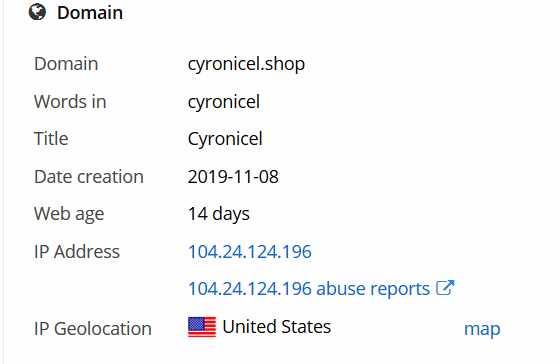The width and height of the screenshot is (560, 364).
Task: Open the 104.24.124.196 IP address link
Action: tap(250, 251)
